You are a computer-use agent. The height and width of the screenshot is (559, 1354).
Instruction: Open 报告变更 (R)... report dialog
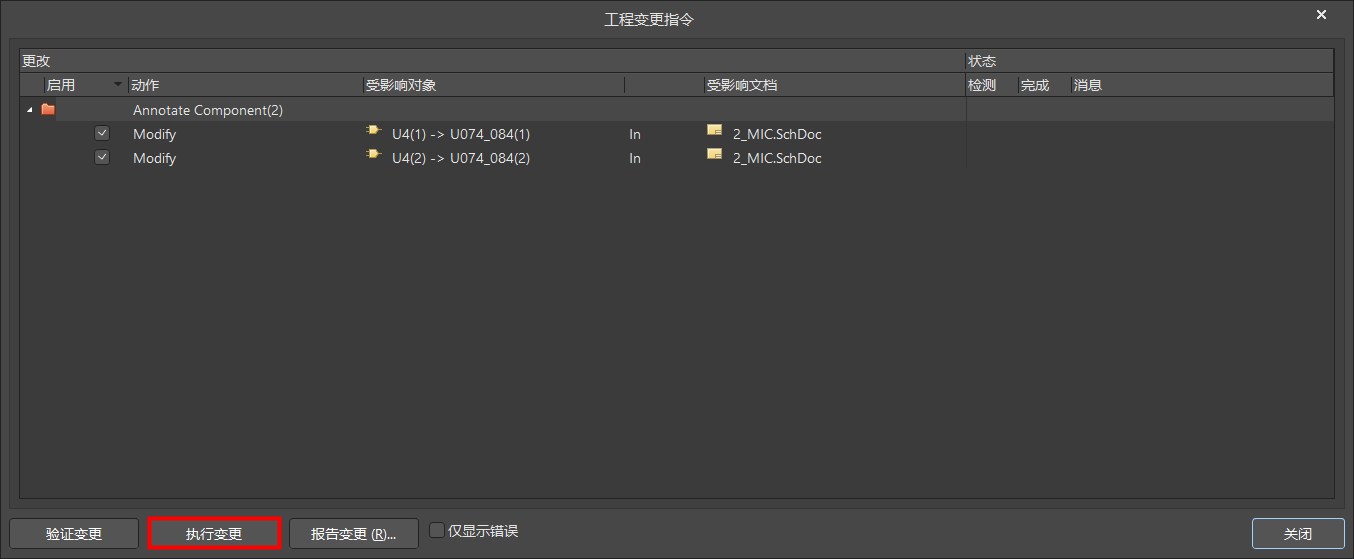point(353,534)
